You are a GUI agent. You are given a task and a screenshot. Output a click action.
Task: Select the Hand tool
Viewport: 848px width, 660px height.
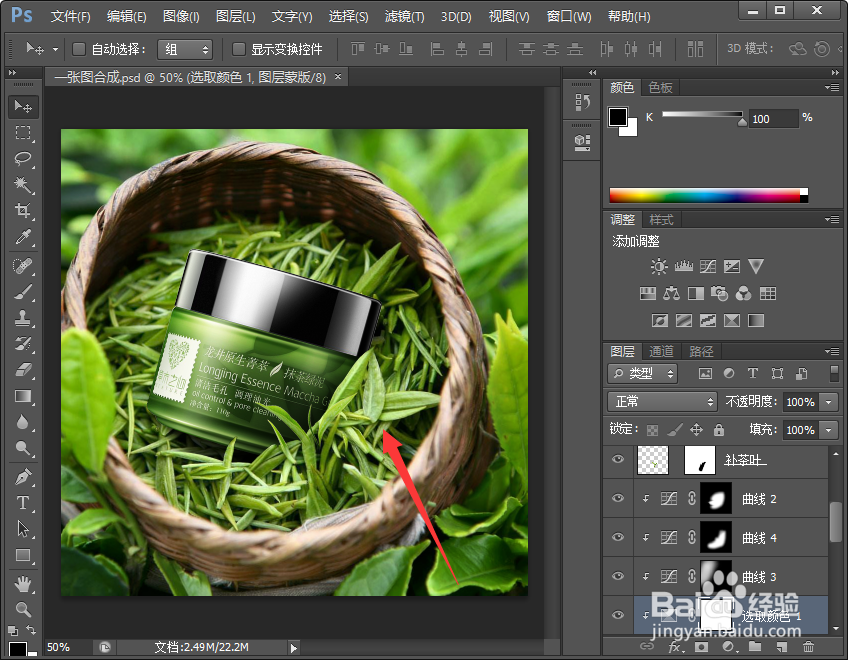tap(23, 583)
